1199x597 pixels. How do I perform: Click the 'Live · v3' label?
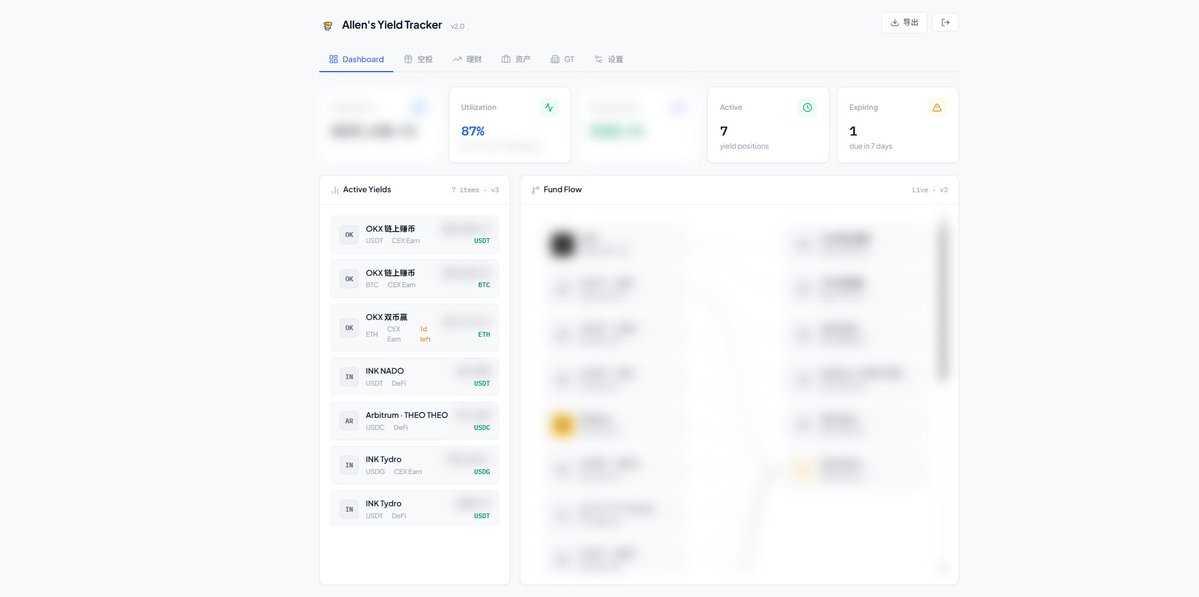click(x=930, y=190)
